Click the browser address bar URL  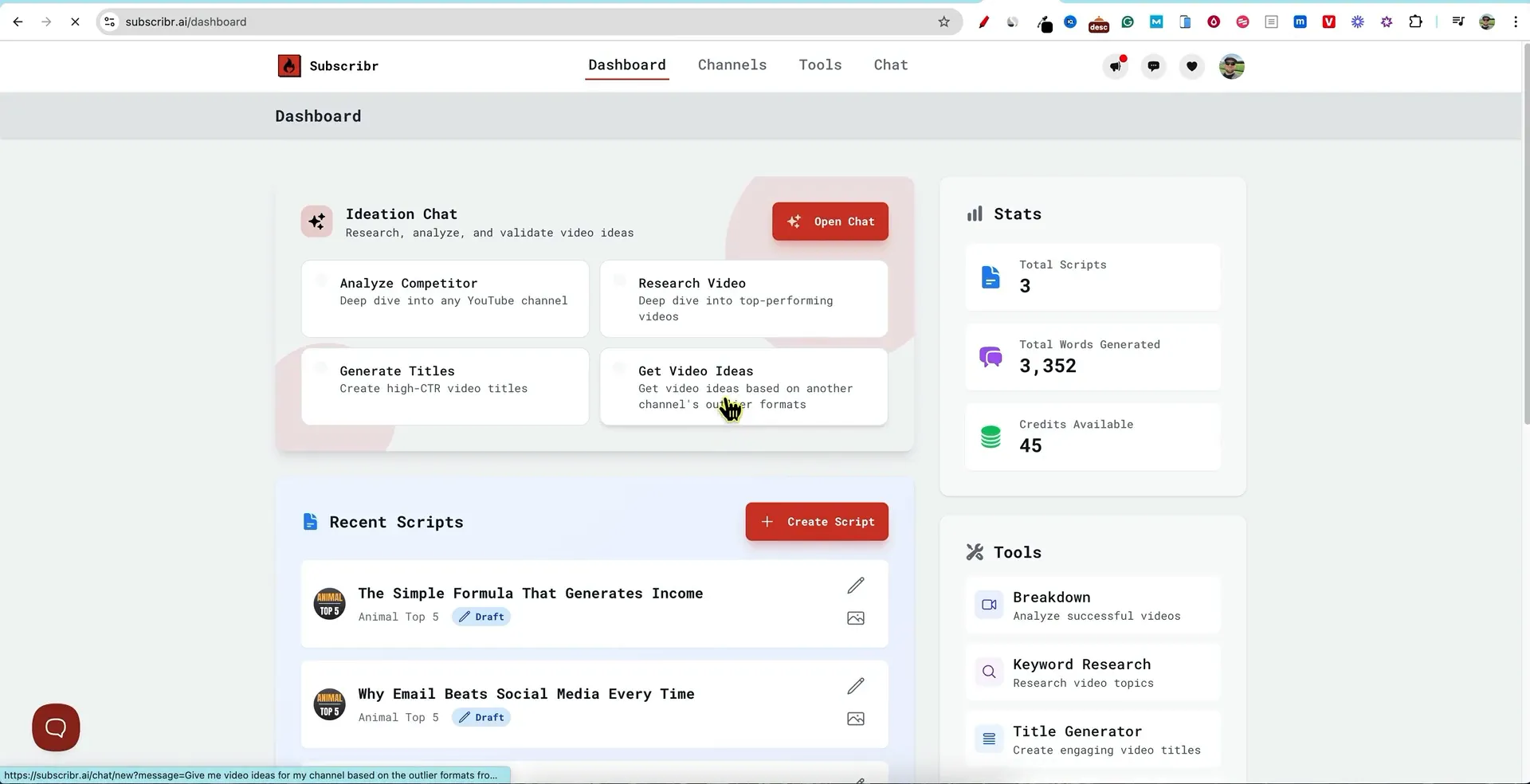[186, 22]
